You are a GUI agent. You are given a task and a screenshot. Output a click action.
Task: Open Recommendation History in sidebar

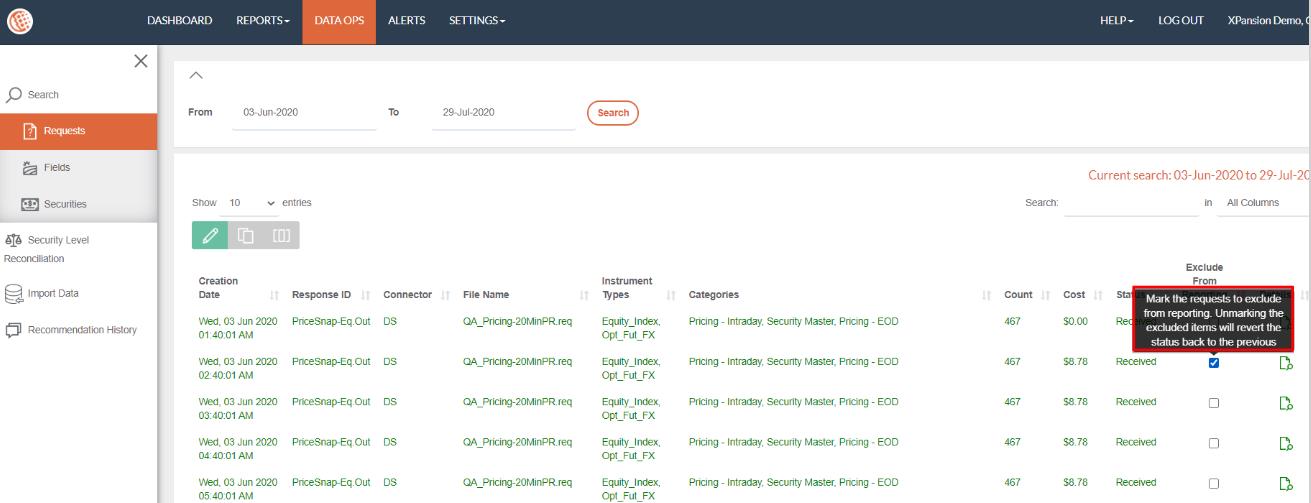point(82,330)
